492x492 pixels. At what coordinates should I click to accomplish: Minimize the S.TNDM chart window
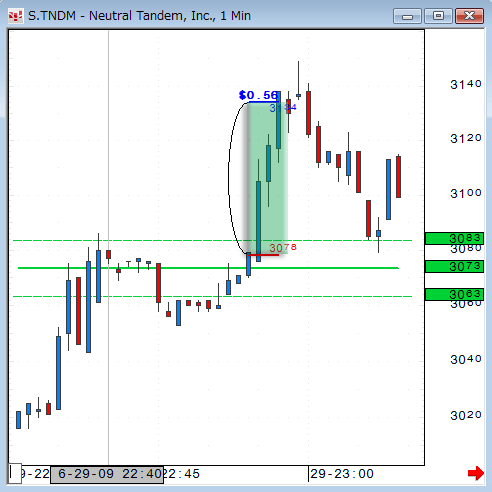pyautogui.click(x=407, y=16)
